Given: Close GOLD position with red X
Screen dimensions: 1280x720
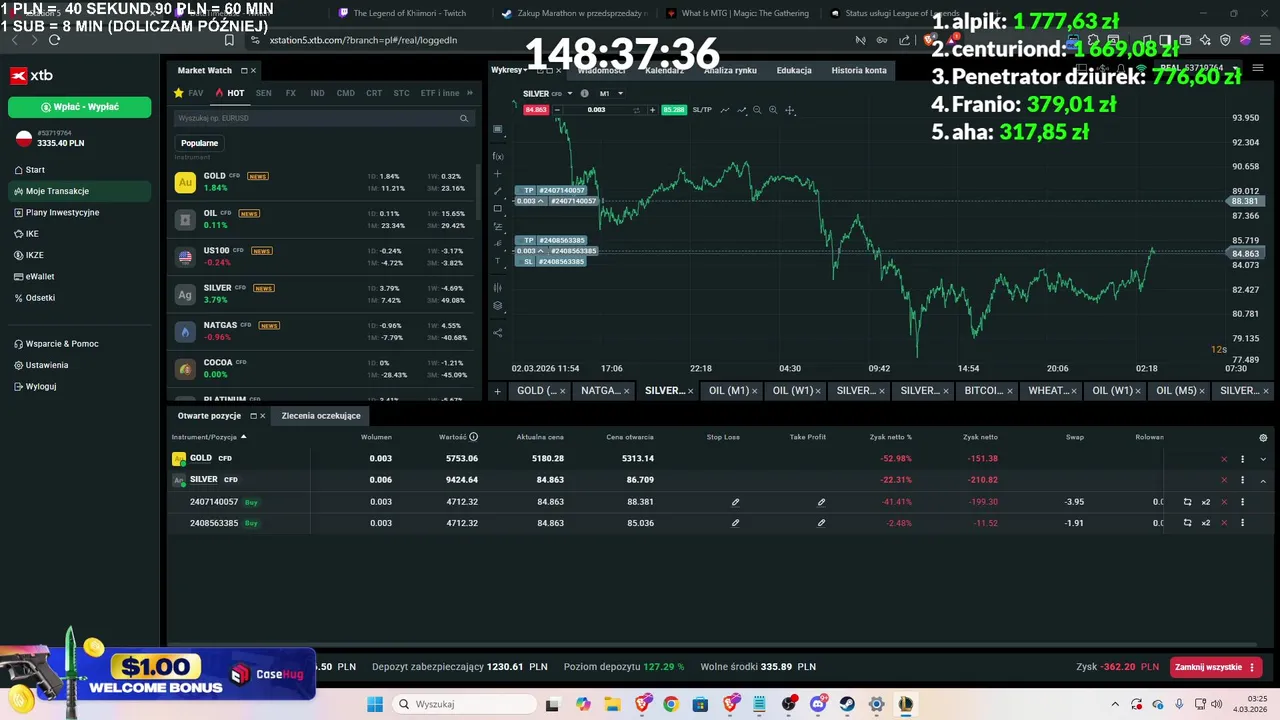Looking at the screenshot, I should pos(1224,459).
